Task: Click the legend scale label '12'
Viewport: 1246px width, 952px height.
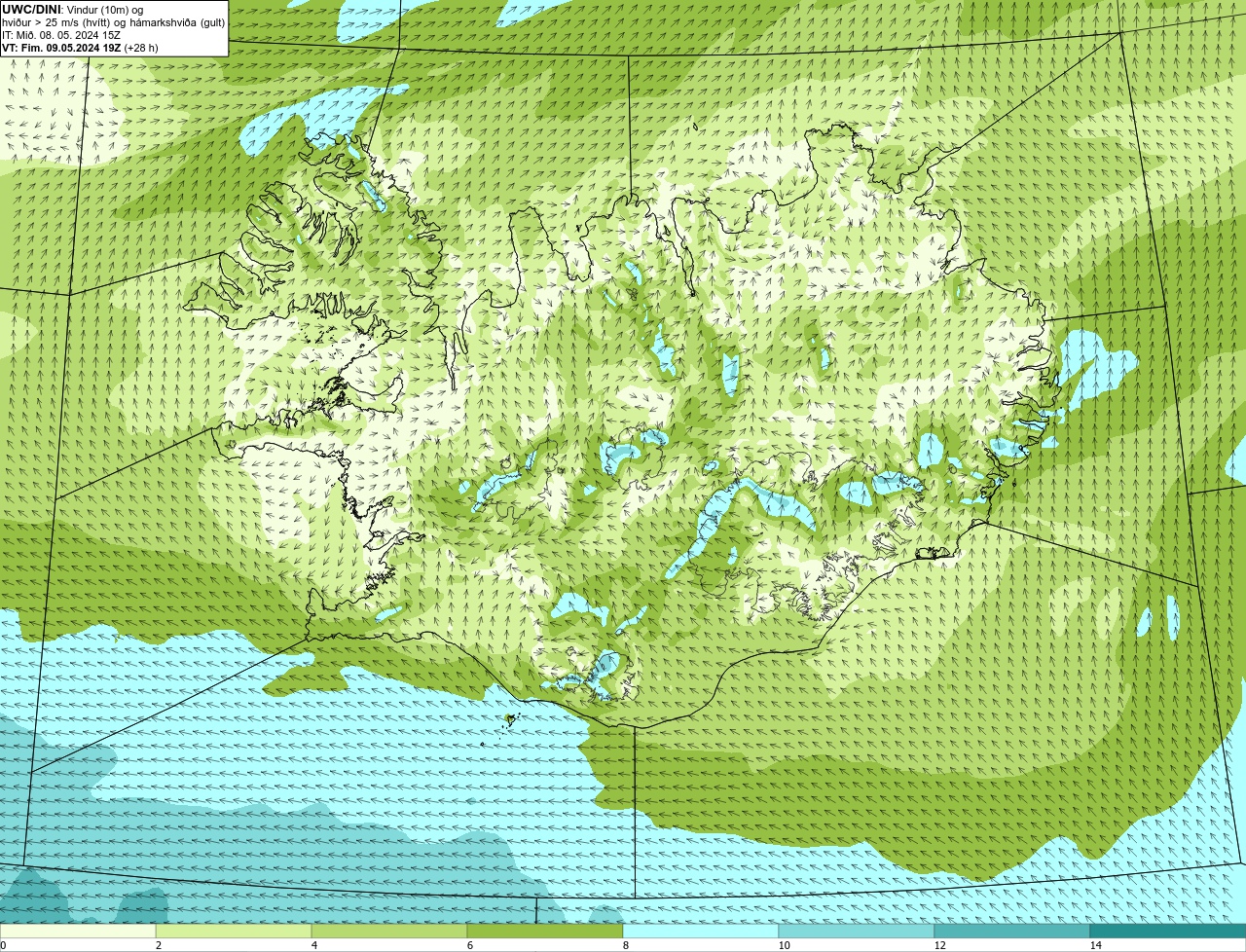Action: [939, 945]
